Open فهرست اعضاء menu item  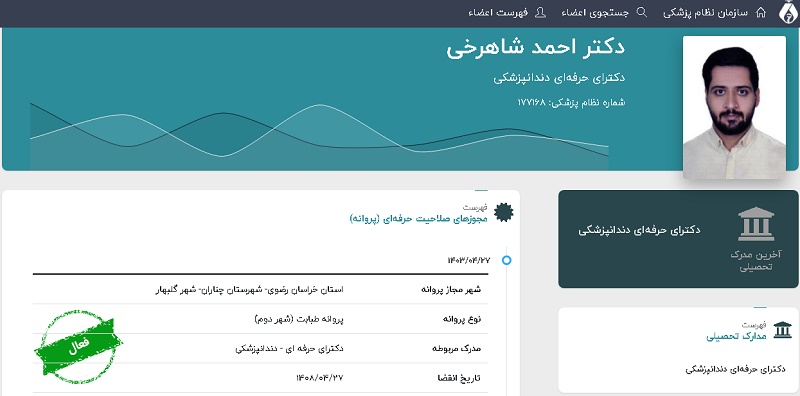click(498, 13)
